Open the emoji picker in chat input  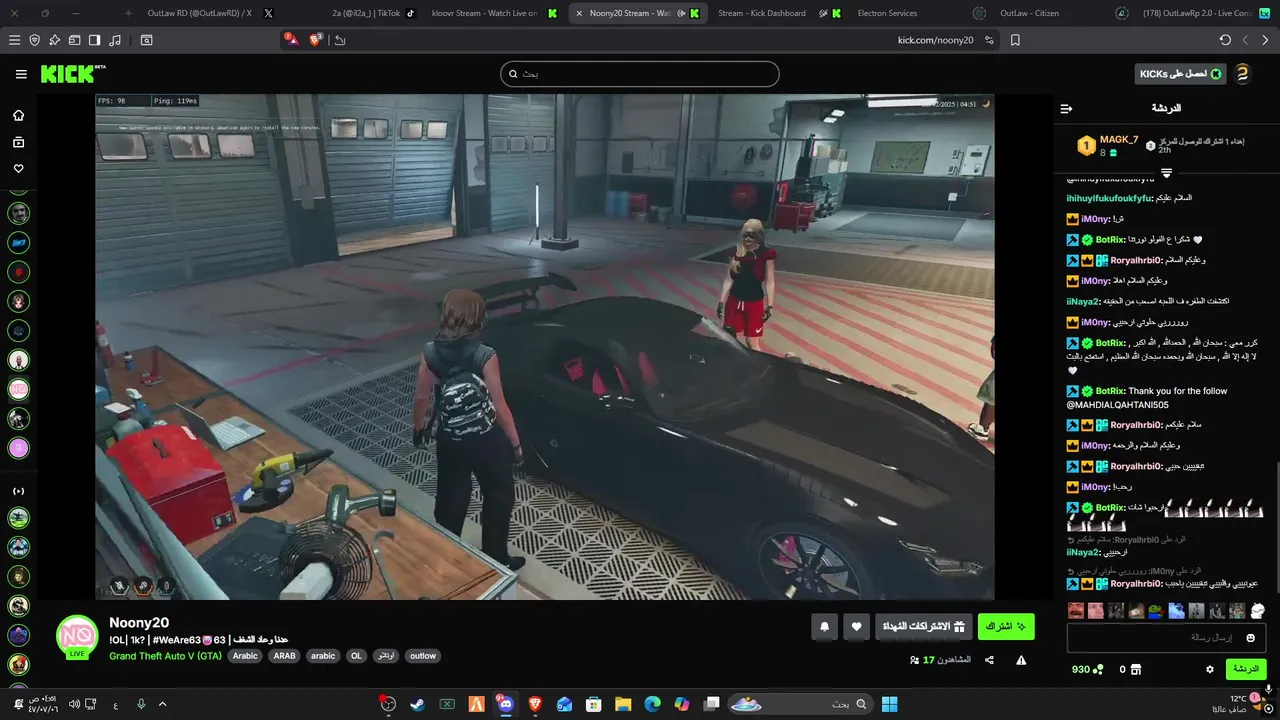pyautogui.click(x=1251, y=637)
